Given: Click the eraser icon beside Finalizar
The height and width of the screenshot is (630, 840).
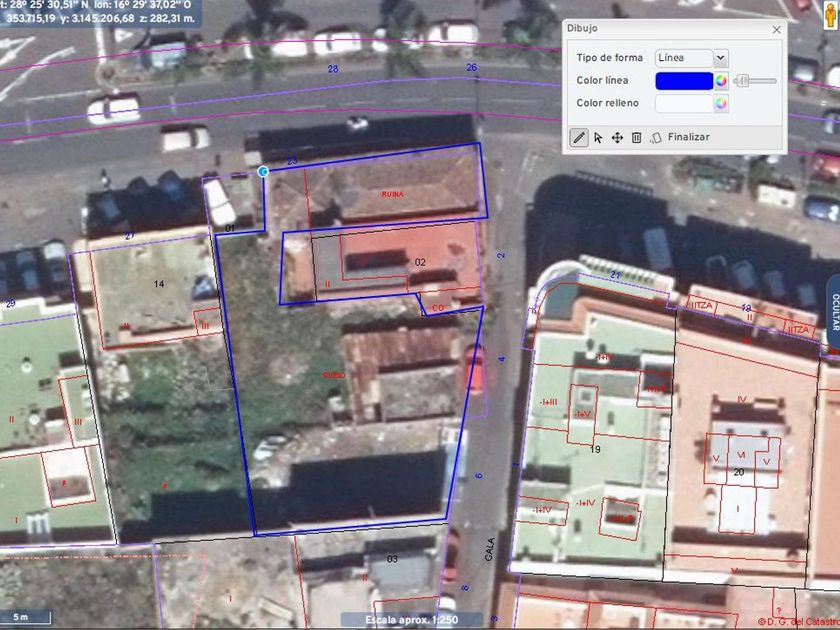Looking at the screenshot, I should point(656,138).
